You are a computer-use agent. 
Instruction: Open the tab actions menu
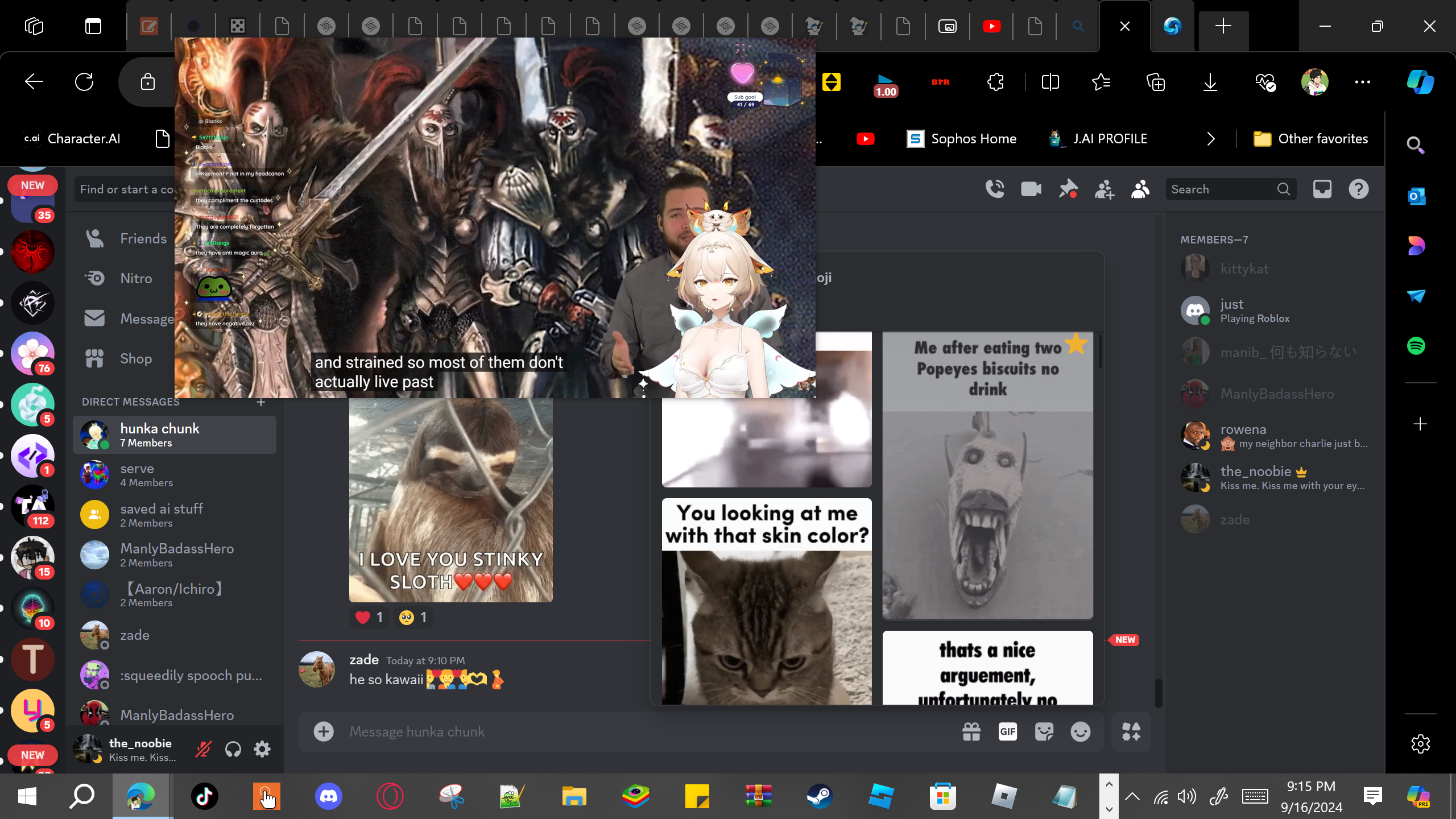tap(93, 26)
